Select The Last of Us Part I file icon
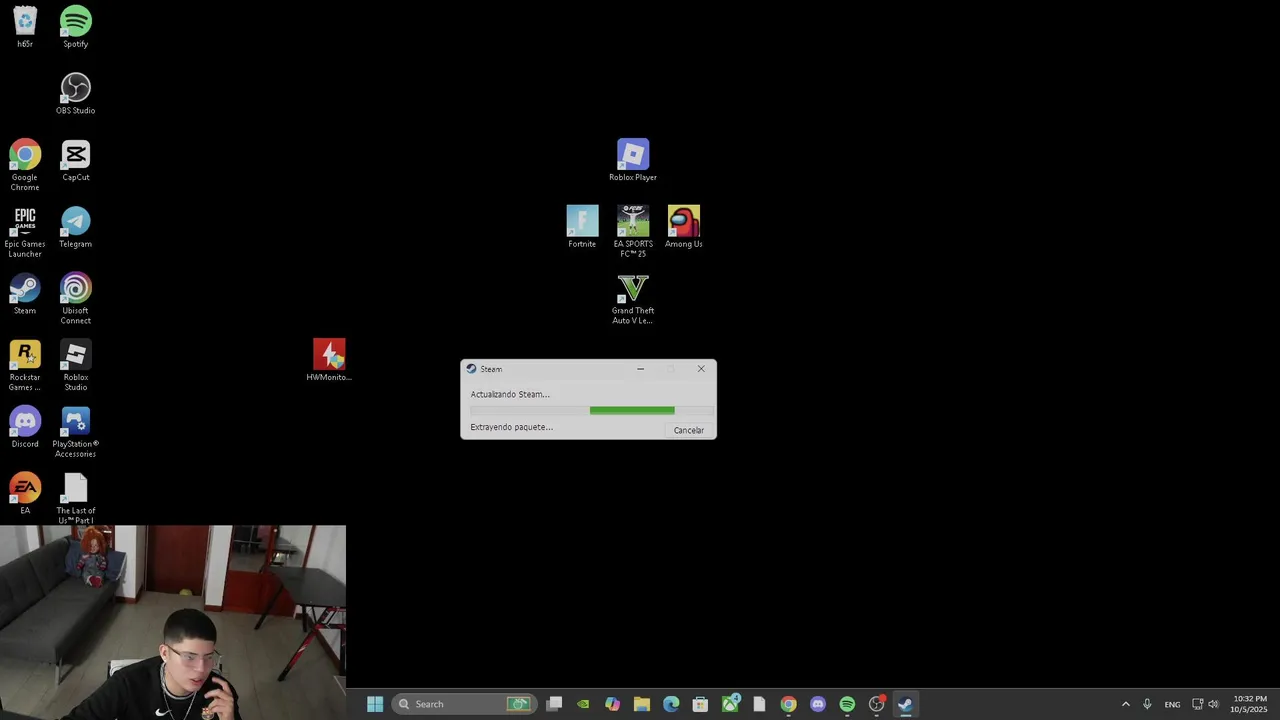This screenshot has height=720, width=1280. coord(75,498)
